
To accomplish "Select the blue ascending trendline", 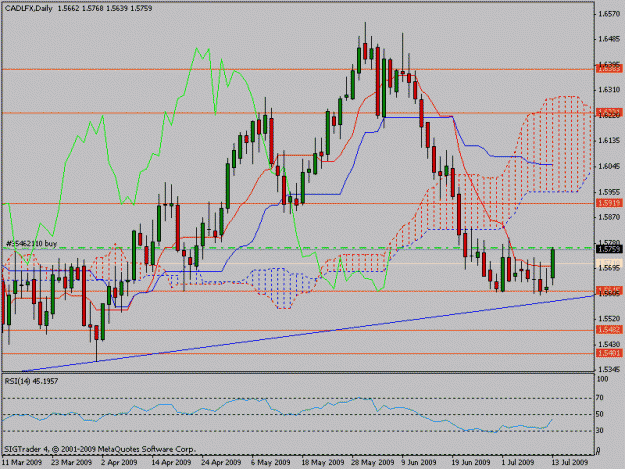I will (x=308, y=333).
